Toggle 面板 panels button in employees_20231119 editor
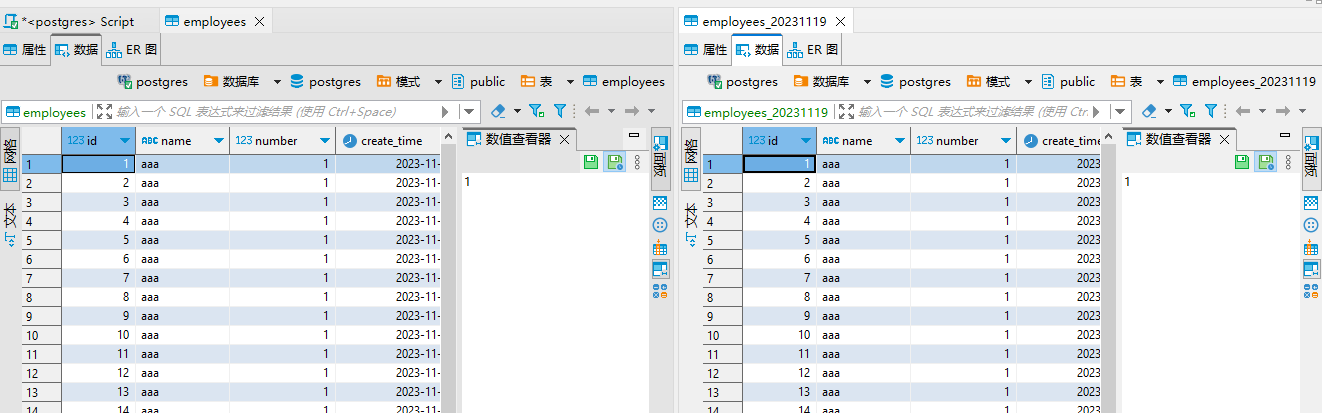 [1311, 158]
